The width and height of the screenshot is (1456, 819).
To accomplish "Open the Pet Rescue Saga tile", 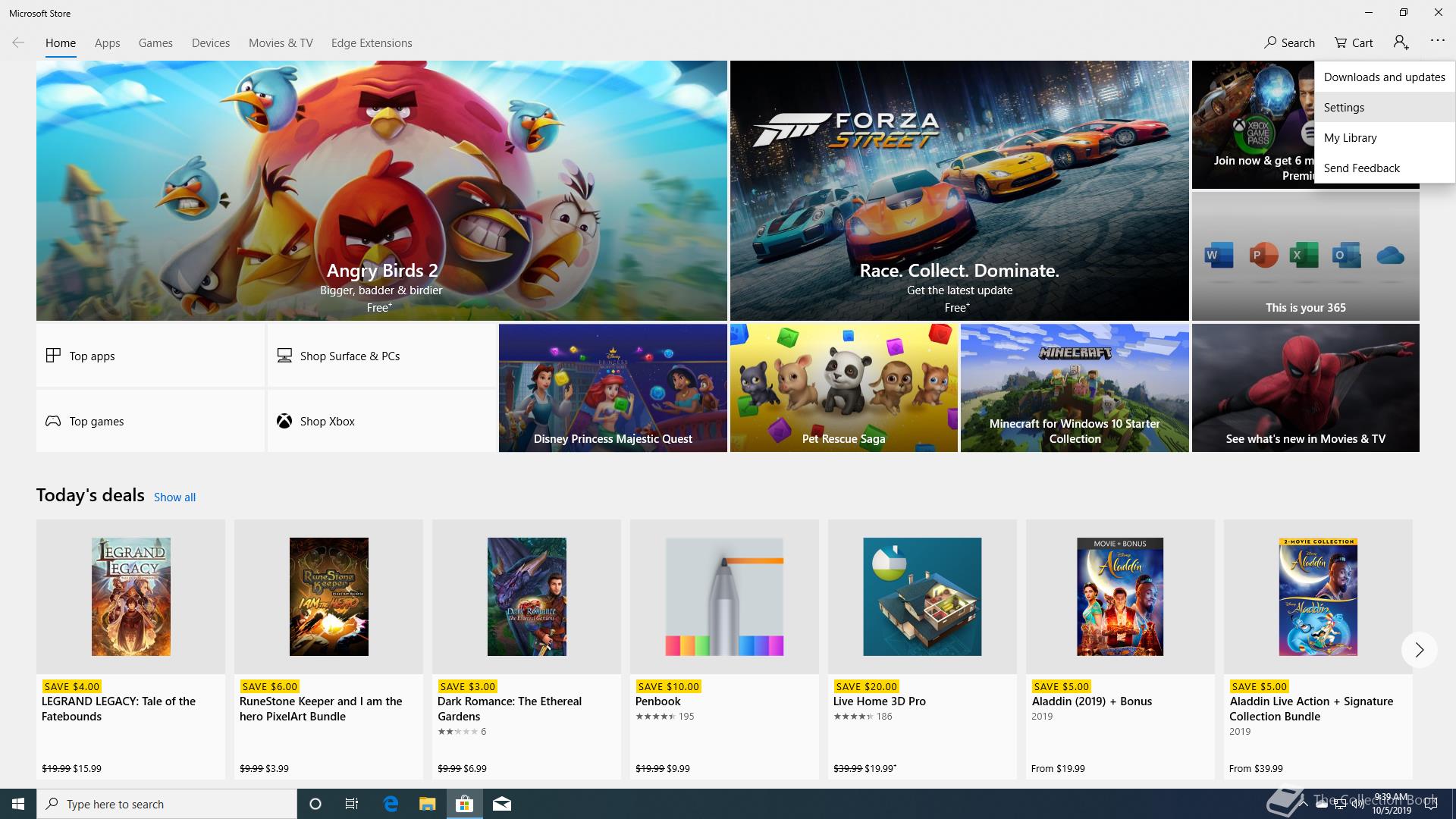I will [843, 388].
